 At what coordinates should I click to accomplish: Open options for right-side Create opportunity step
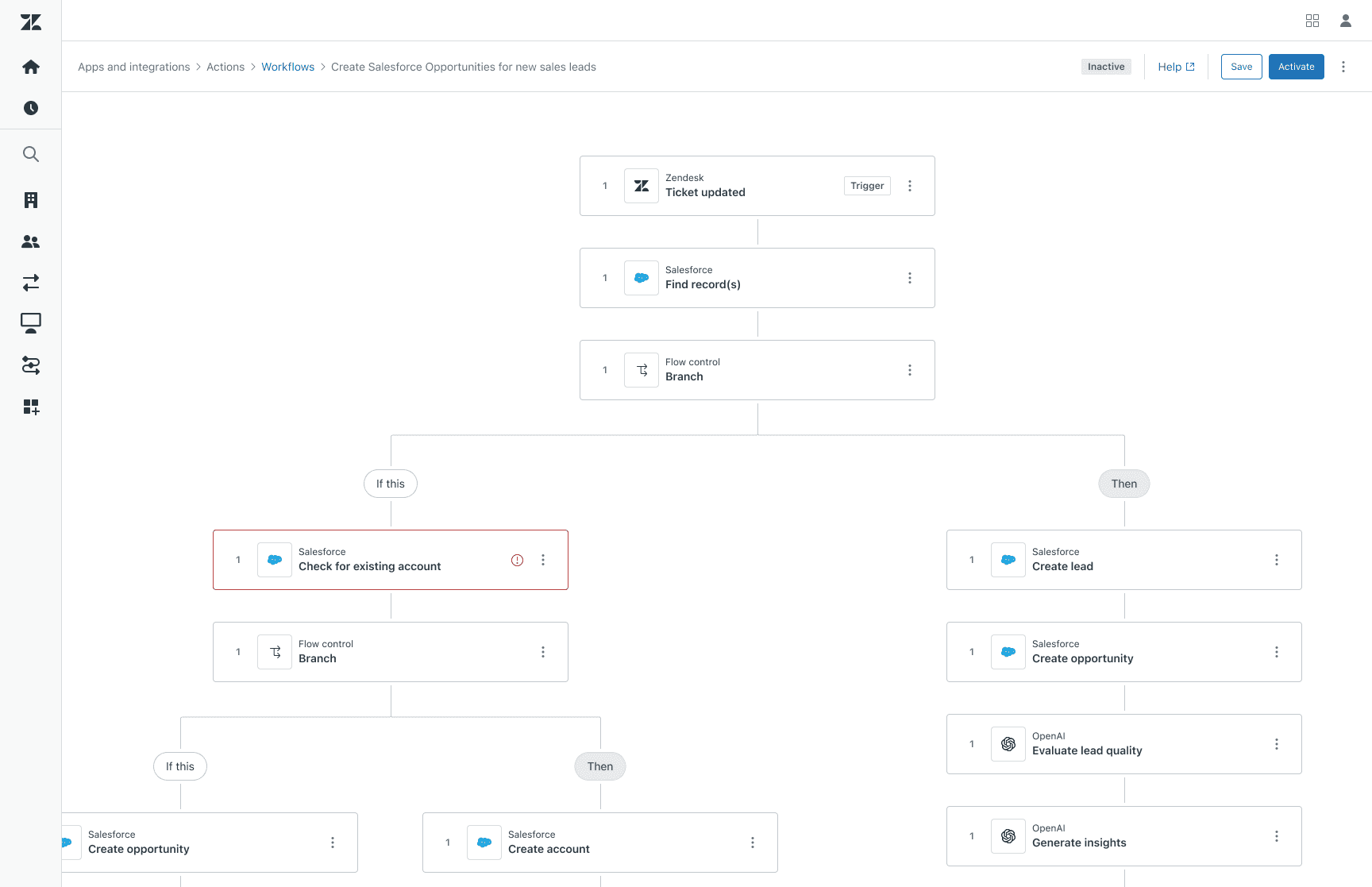1277,652
